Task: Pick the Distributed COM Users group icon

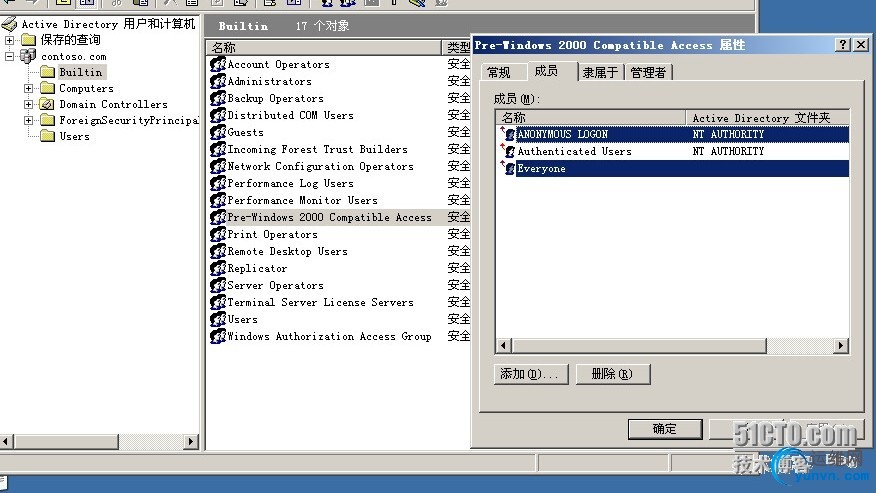Action: click(x=218, y=115)
